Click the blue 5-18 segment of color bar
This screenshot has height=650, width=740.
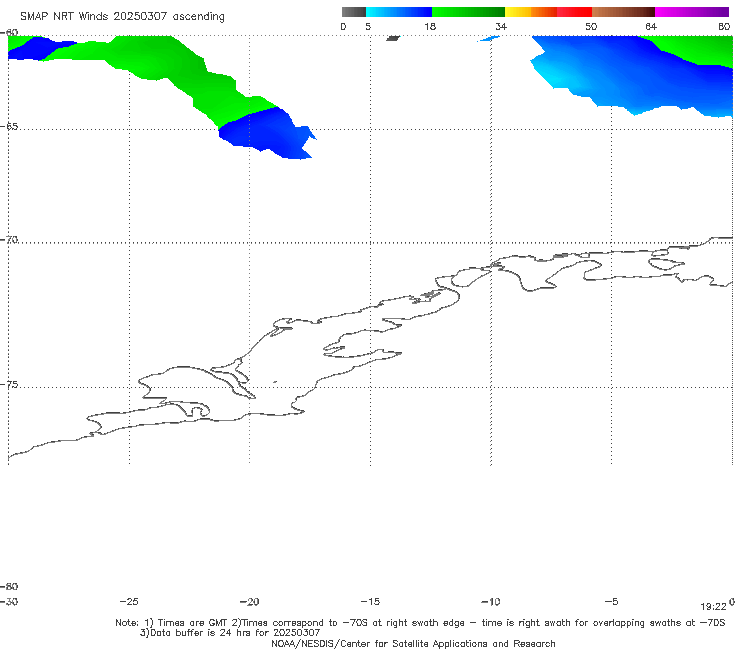(x=399, y=12)
